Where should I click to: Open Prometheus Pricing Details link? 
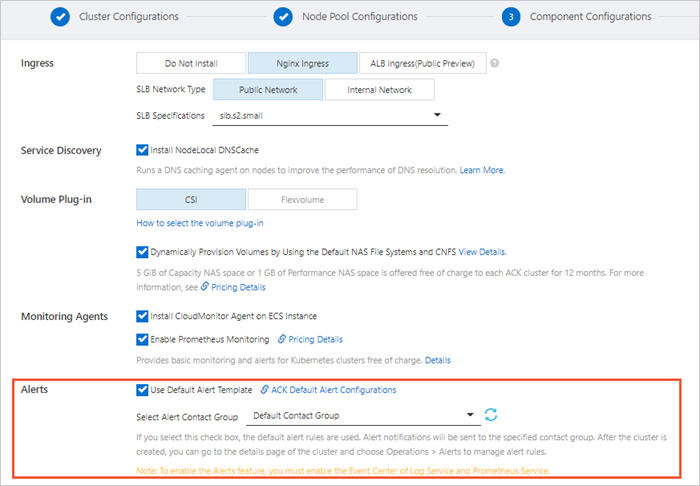pos(315,339)
